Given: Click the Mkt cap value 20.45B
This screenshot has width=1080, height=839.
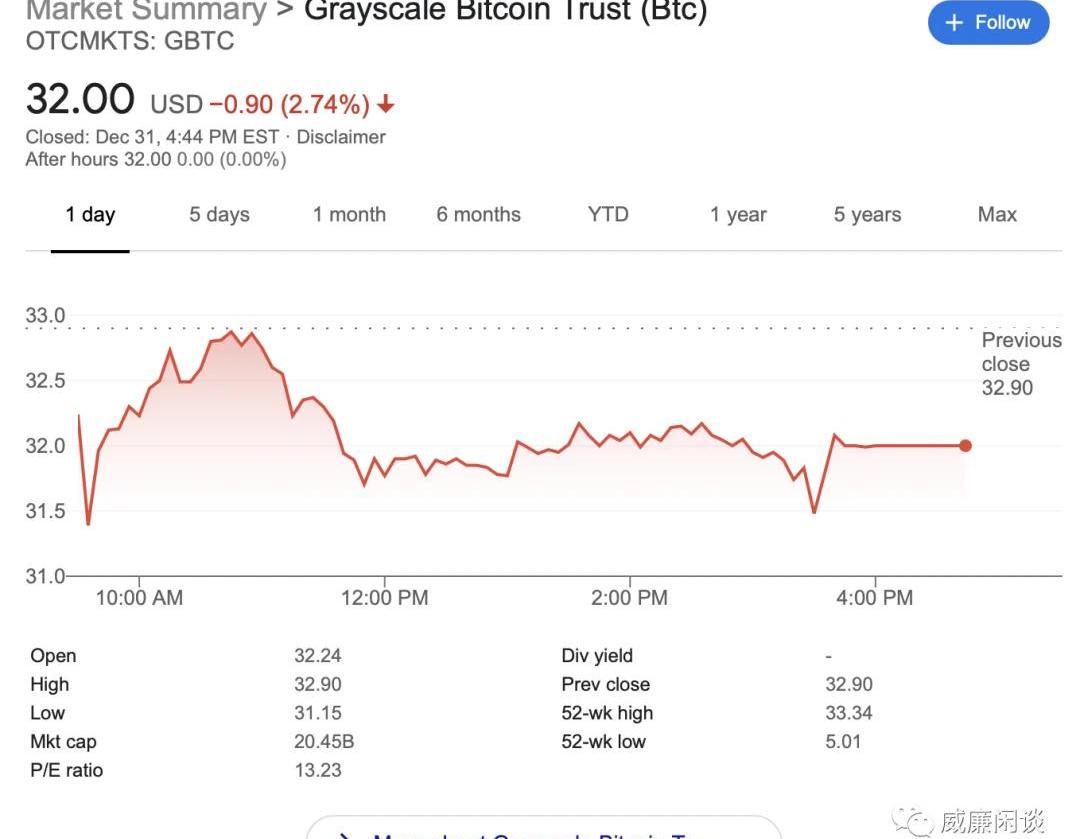Looking at the screenshot, I should pyautogui.click(x=324, y=742).
